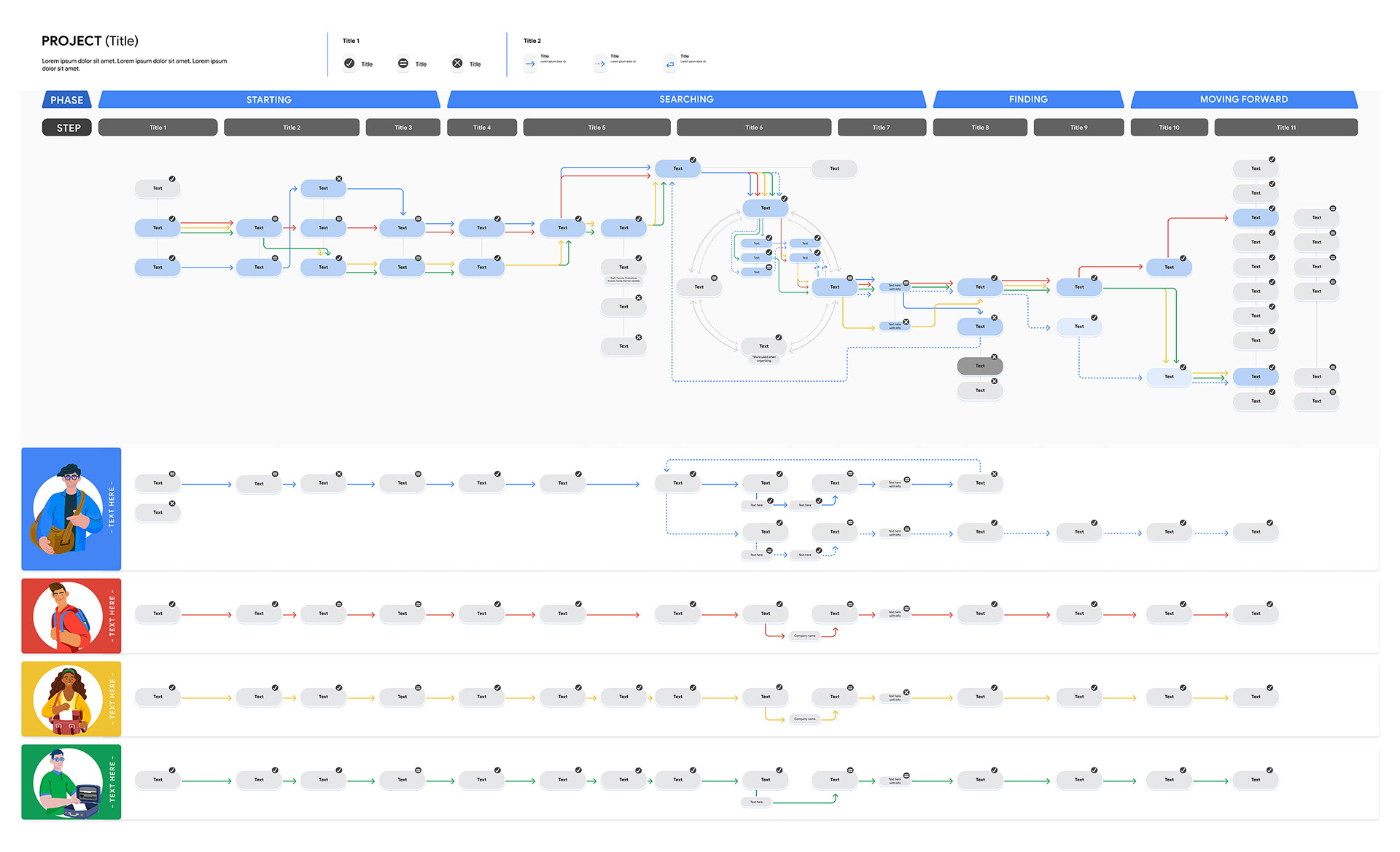This screenshot has height=852, width=1400.
Task: Click the equals-sign icon in Title 1 legend
Action: (403, 63)
